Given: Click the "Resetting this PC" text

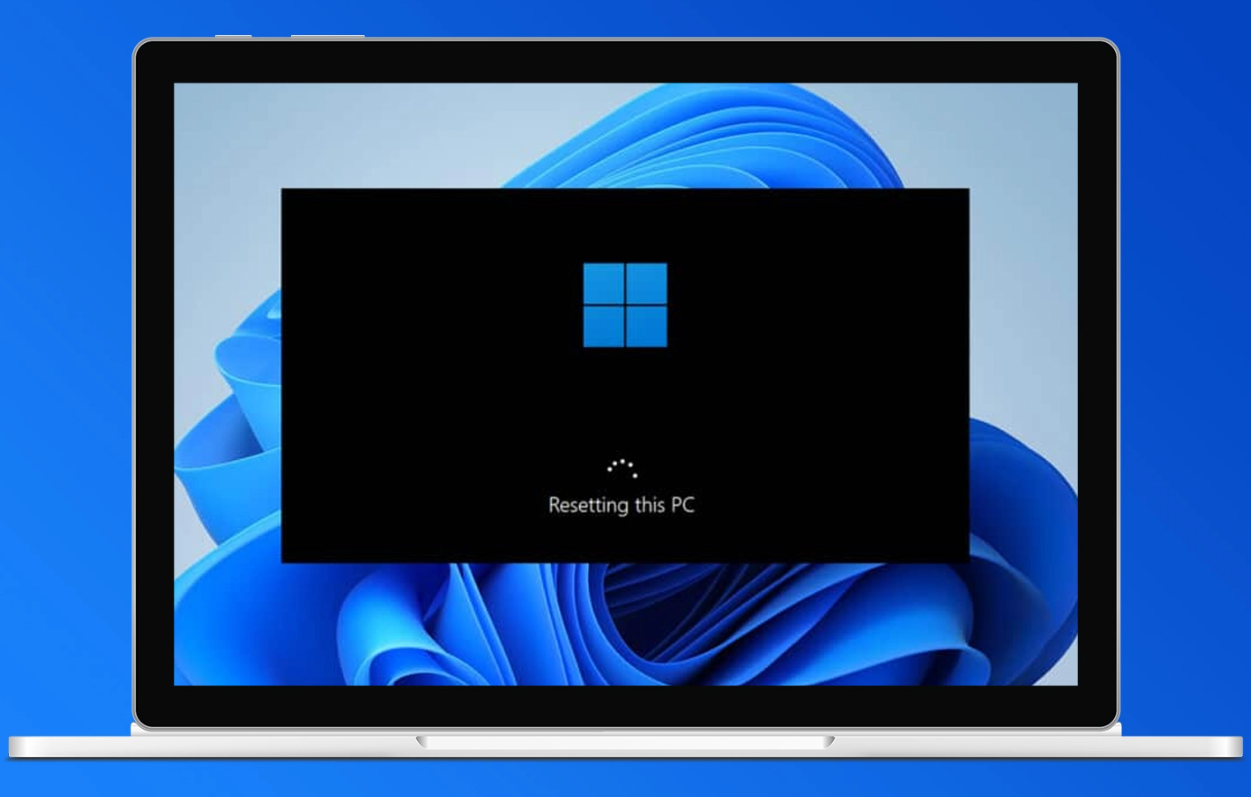Looking at the screenshot, I should pos(621,505).
